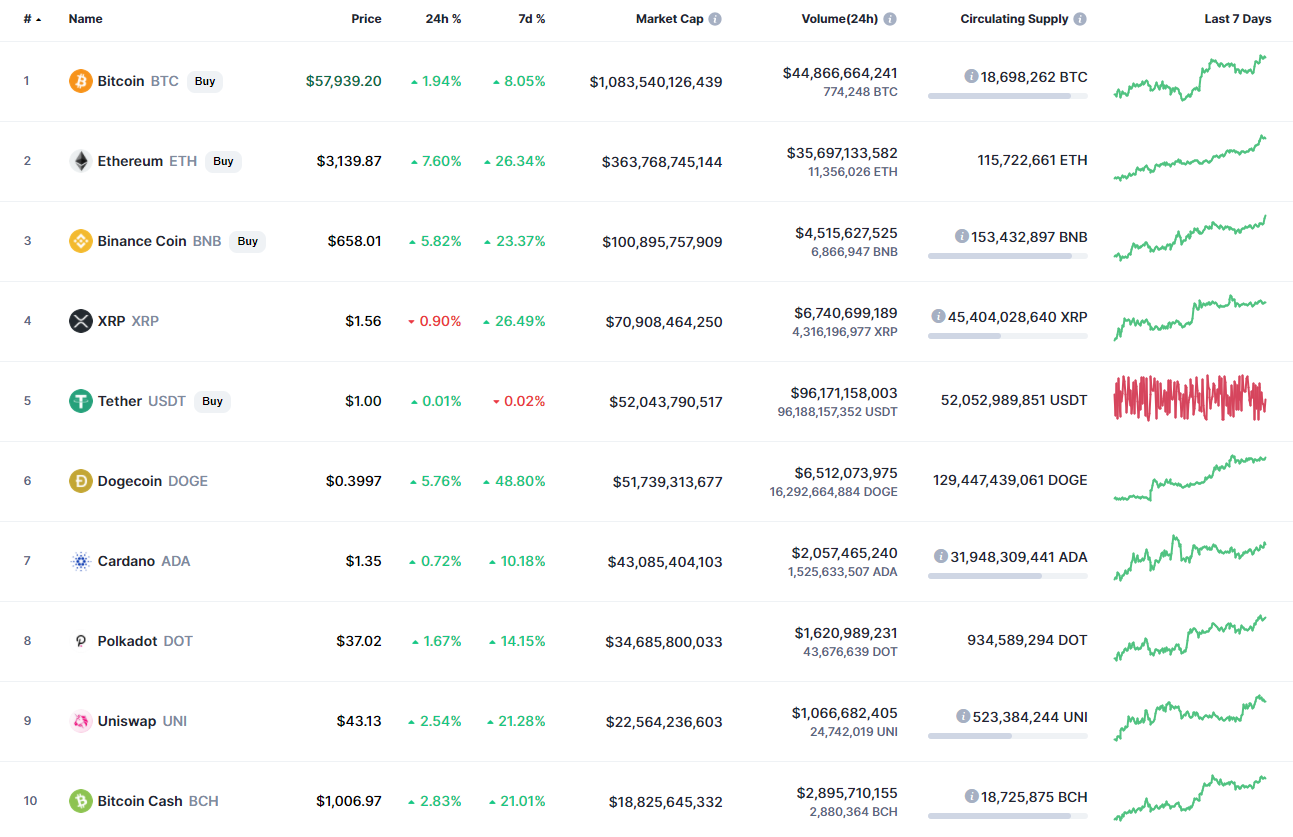Click the Buy button for Tether
This screenshot has width=1293, height=837.
212,401
